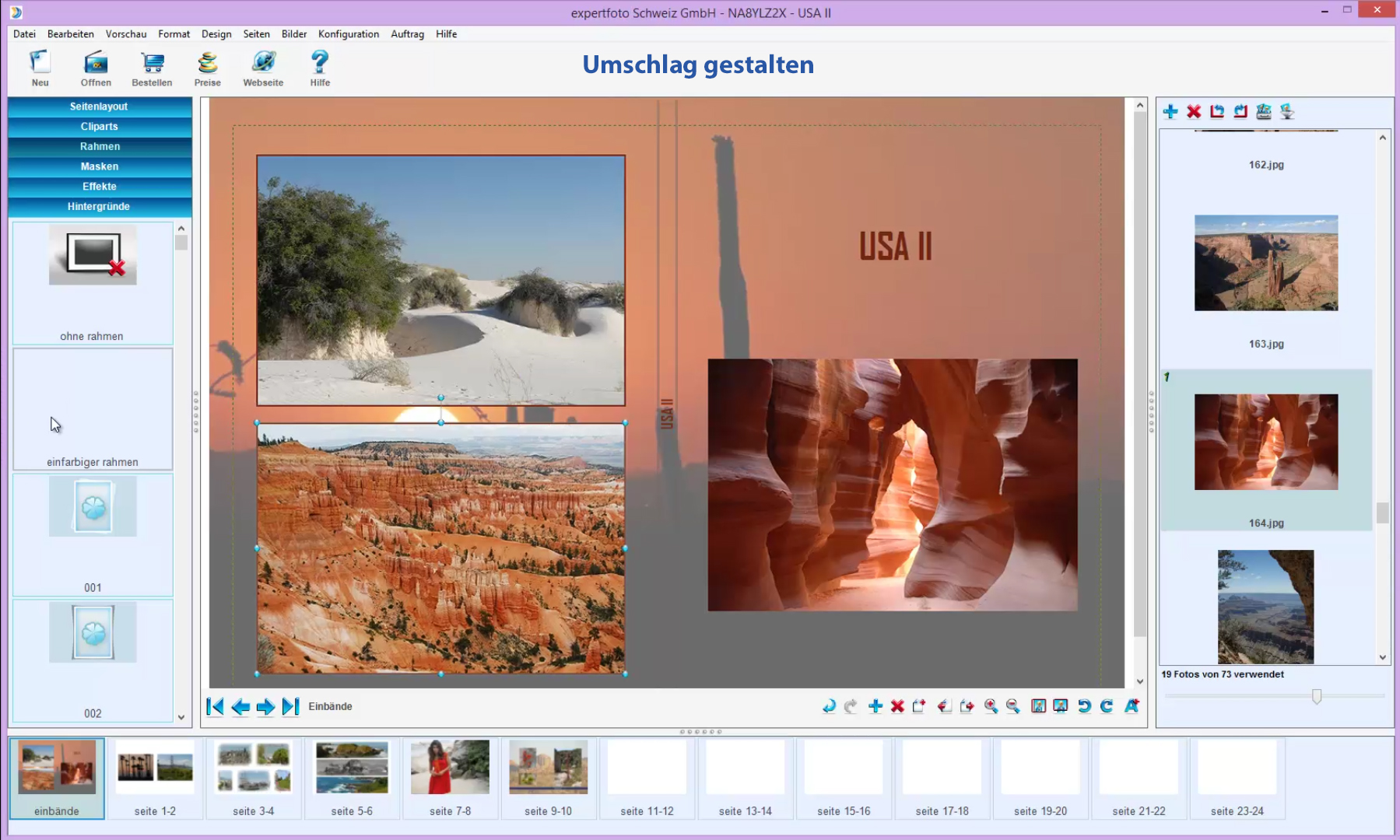
Task: Open page thumbnail 'seite 7-8'
Action: click(x=450, y=778)
